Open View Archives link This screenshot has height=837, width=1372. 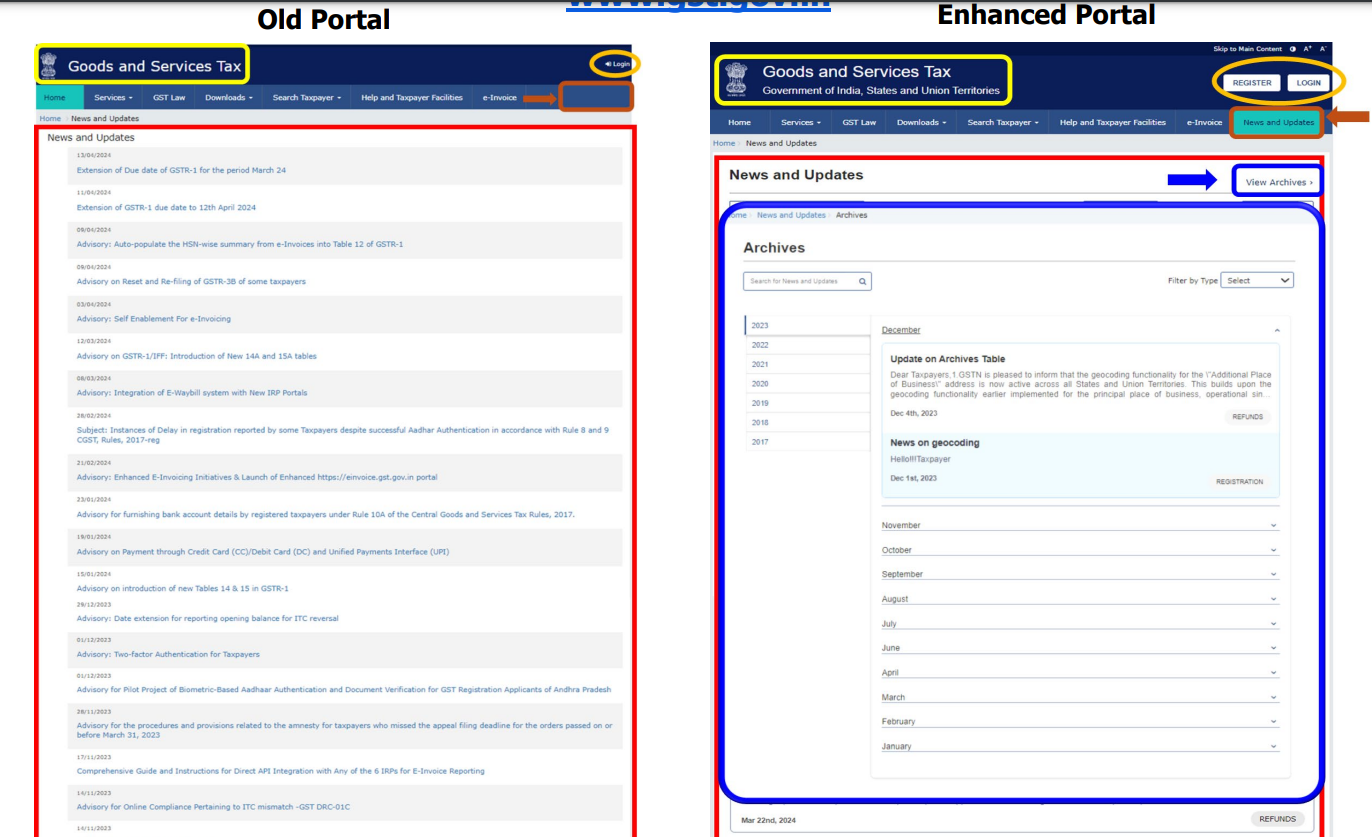1279,182
